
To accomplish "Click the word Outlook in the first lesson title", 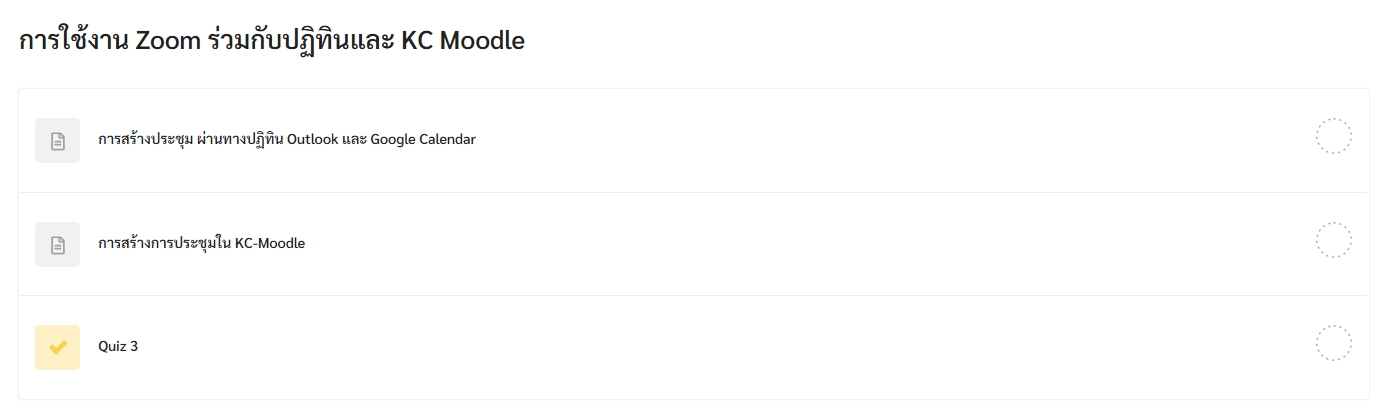I will tap(312, 140).
